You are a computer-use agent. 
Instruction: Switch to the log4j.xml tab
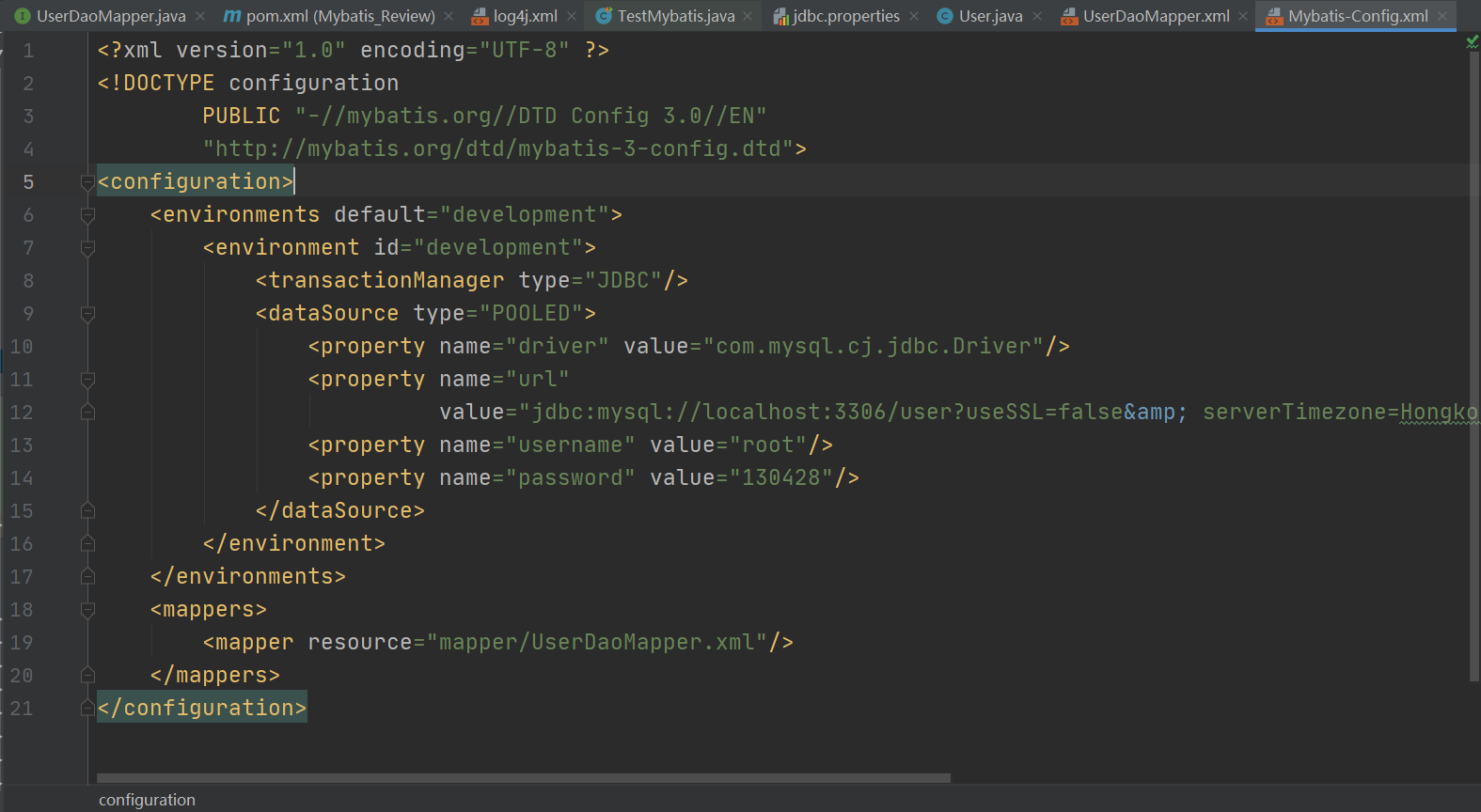point(526,16)
